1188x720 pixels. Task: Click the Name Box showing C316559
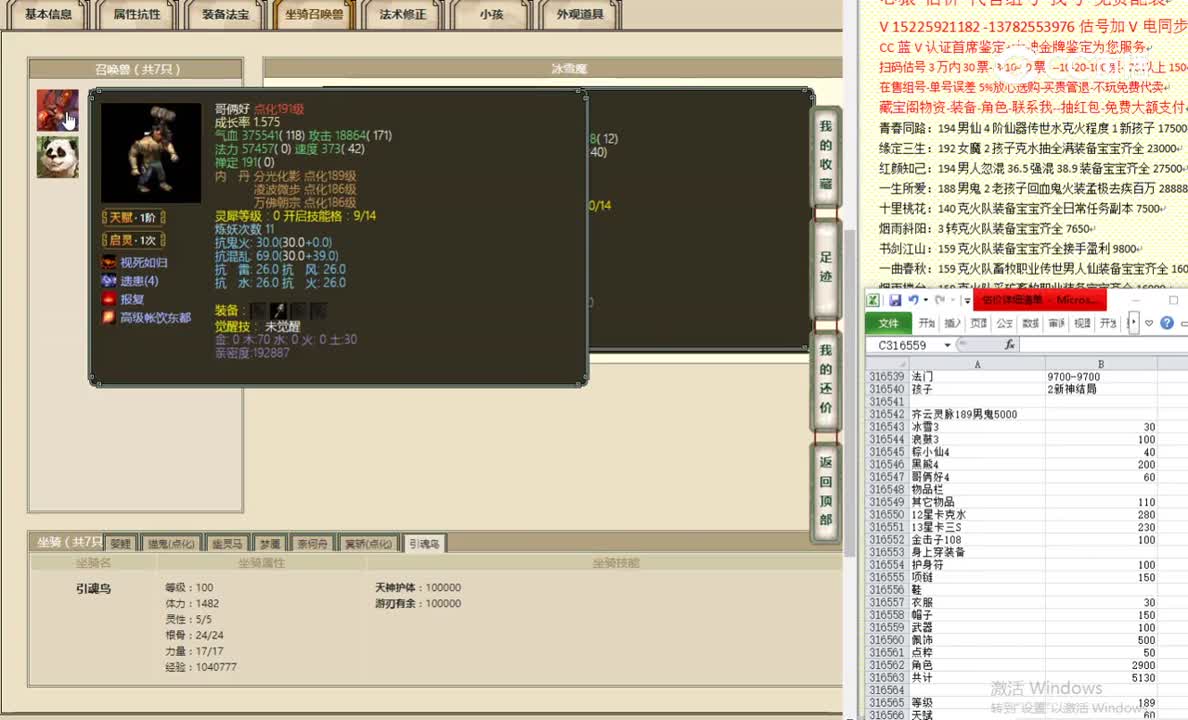tap(904, 345)
